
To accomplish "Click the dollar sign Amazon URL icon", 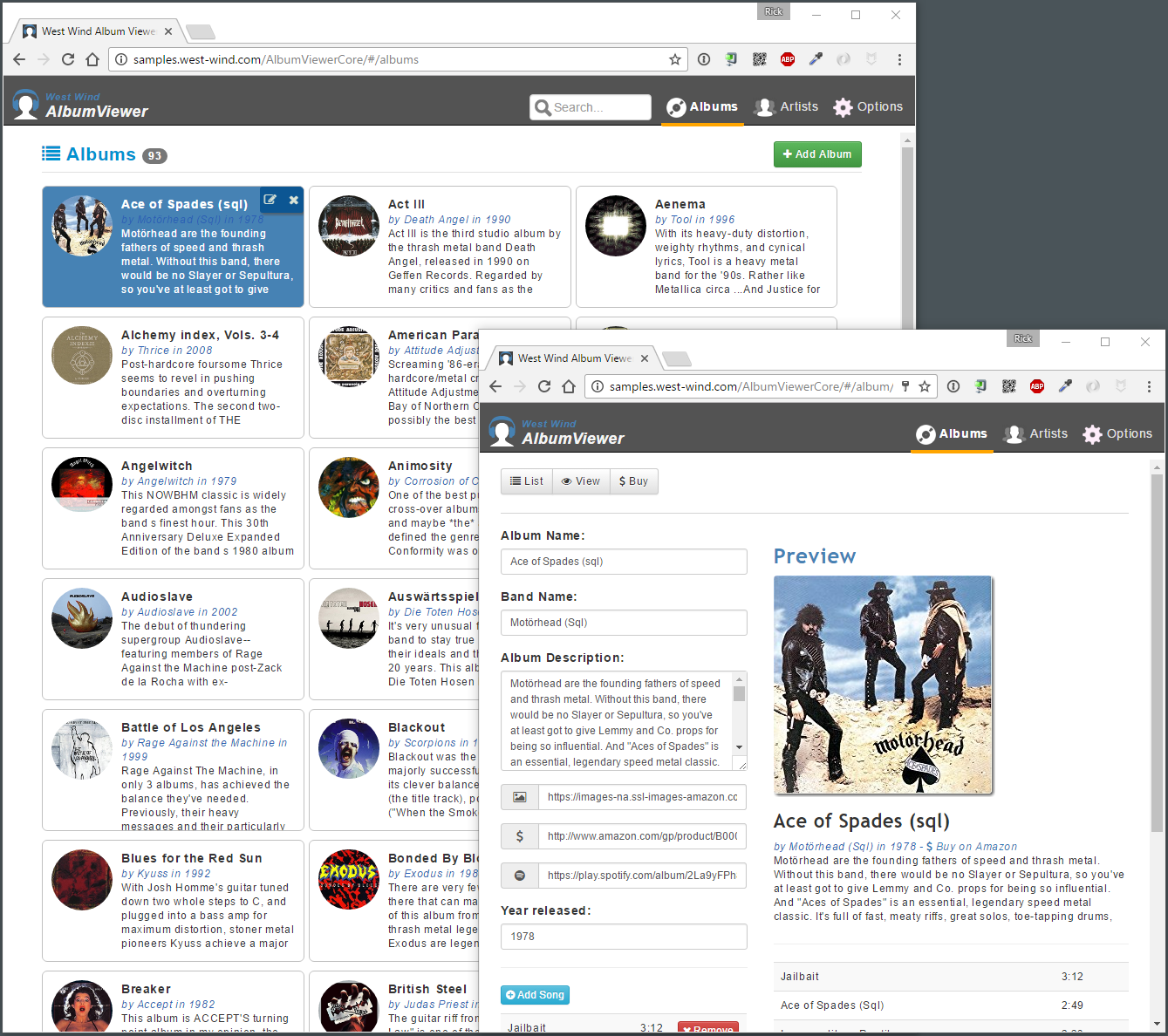I will [520, 836].
